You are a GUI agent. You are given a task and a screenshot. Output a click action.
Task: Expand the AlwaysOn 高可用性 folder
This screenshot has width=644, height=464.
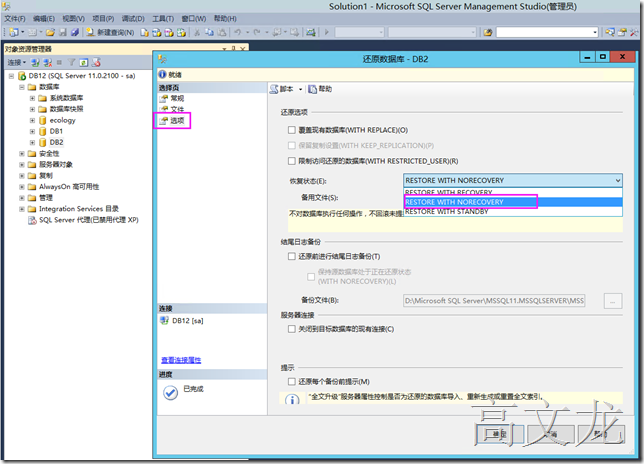22,187
